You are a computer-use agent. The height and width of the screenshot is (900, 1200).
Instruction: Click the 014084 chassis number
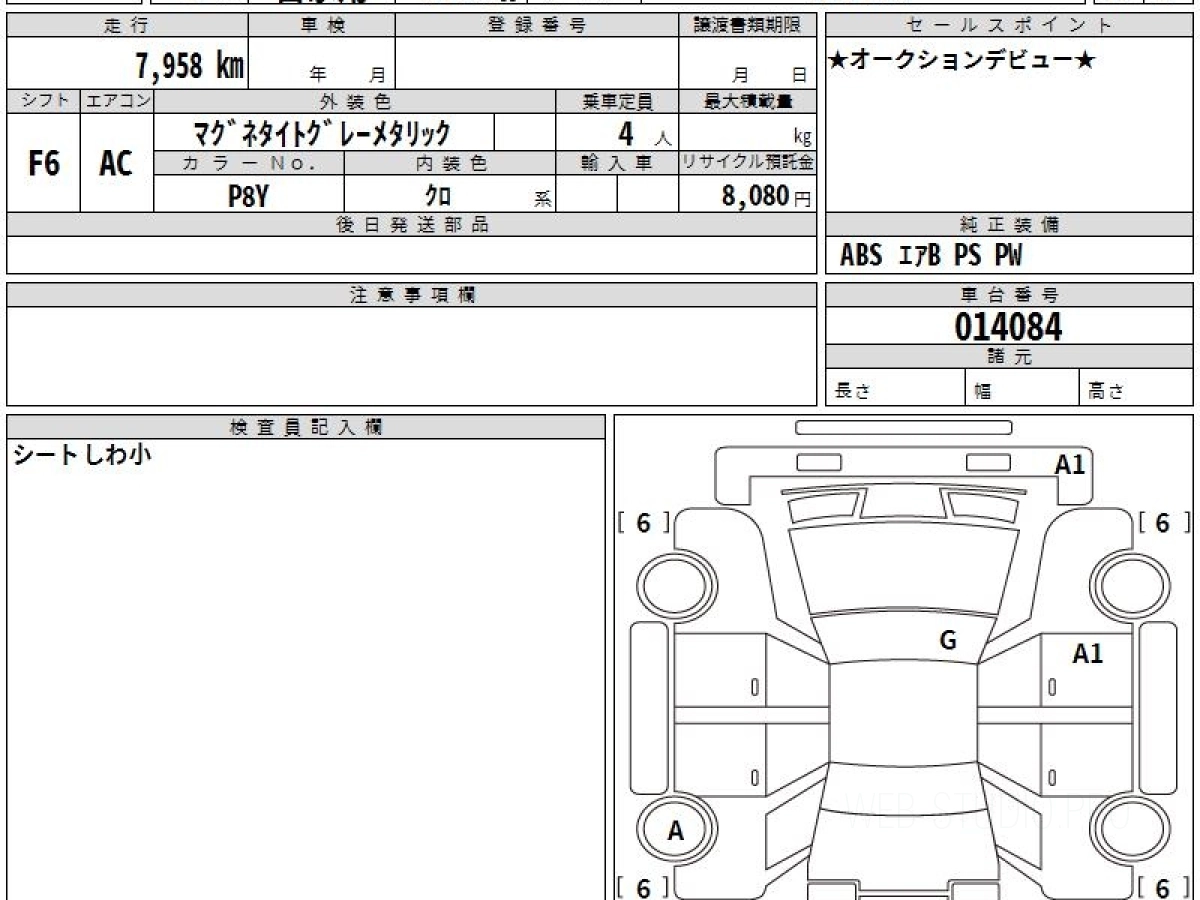tap(1008, 327)
